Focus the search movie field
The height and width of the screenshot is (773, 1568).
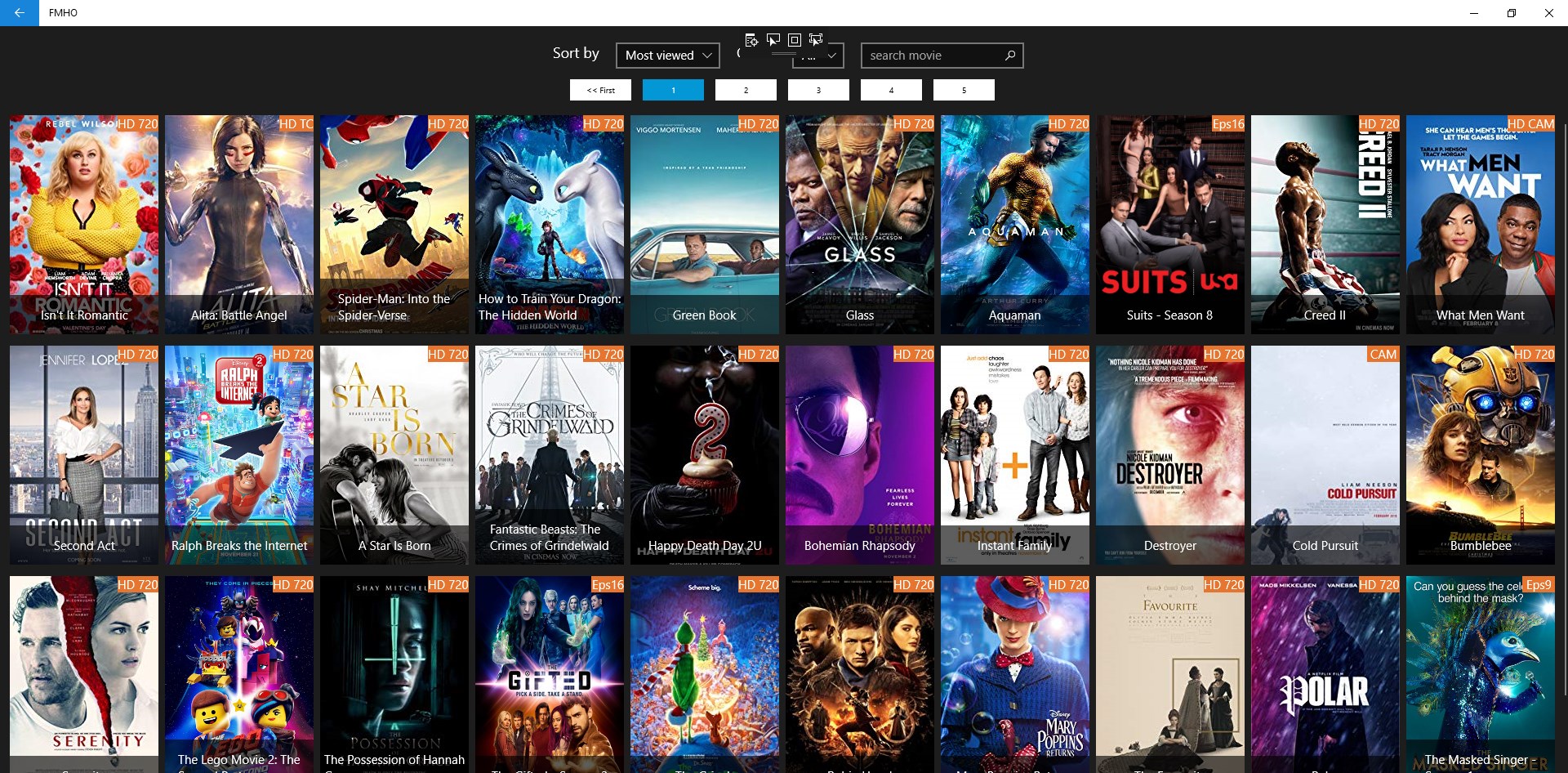coord(942,56)
